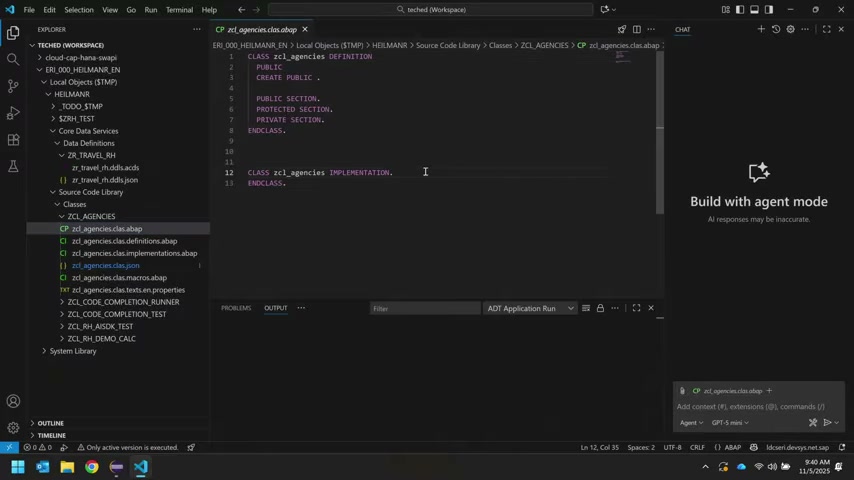Close the bottom panel

click(x=651, y=308)
